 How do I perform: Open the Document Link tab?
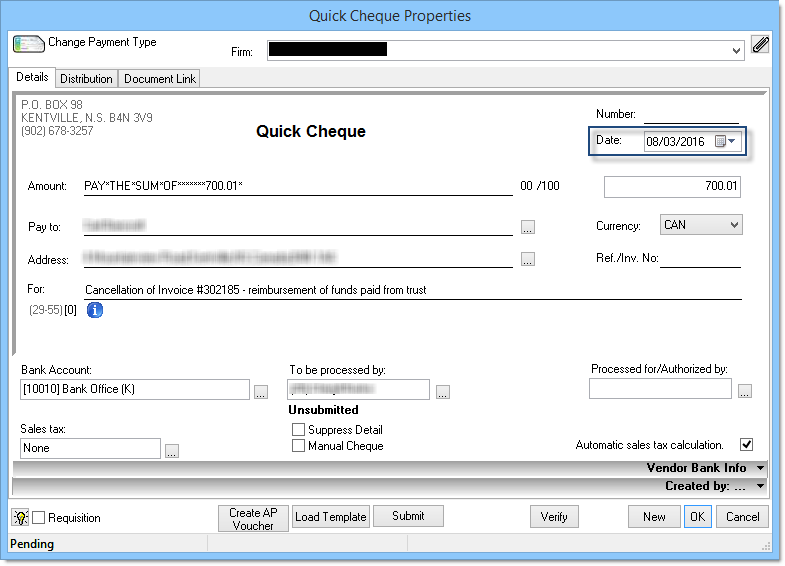pos(160,79)
